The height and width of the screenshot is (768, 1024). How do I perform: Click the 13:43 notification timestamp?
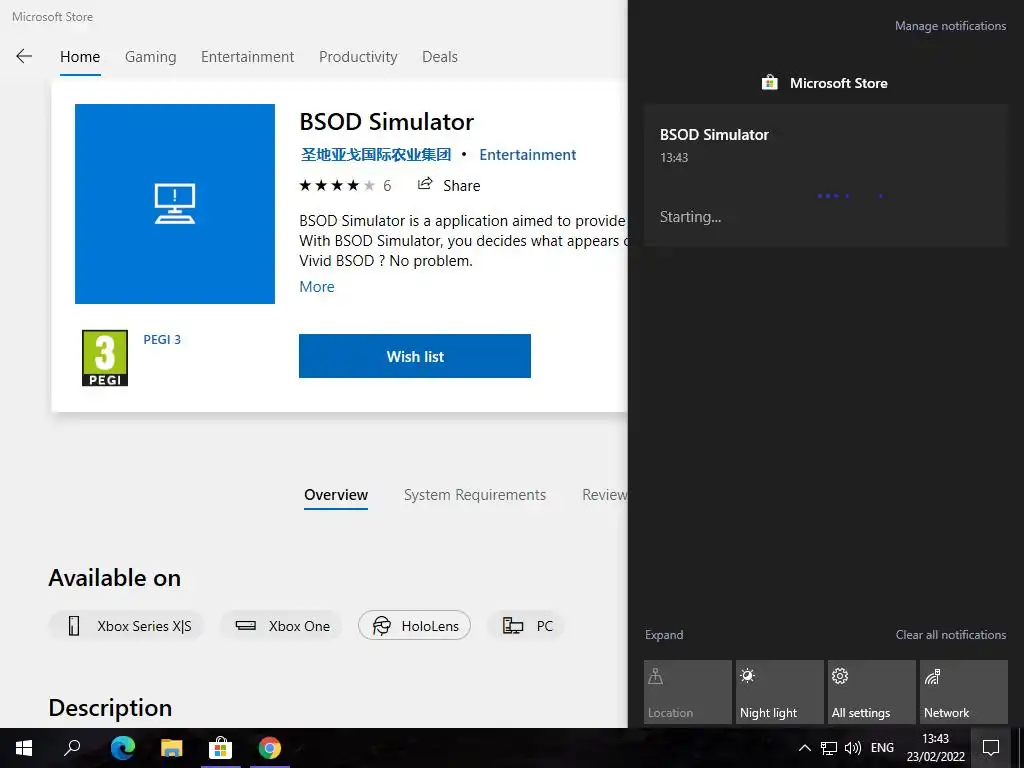(674, 157)
